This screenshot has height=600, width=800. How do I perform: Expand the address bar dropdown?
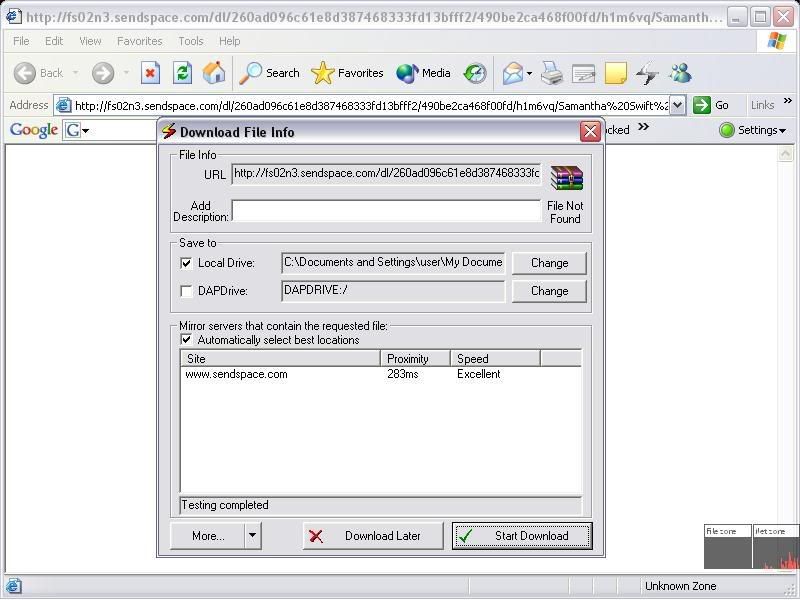click(x=677, y=105)
